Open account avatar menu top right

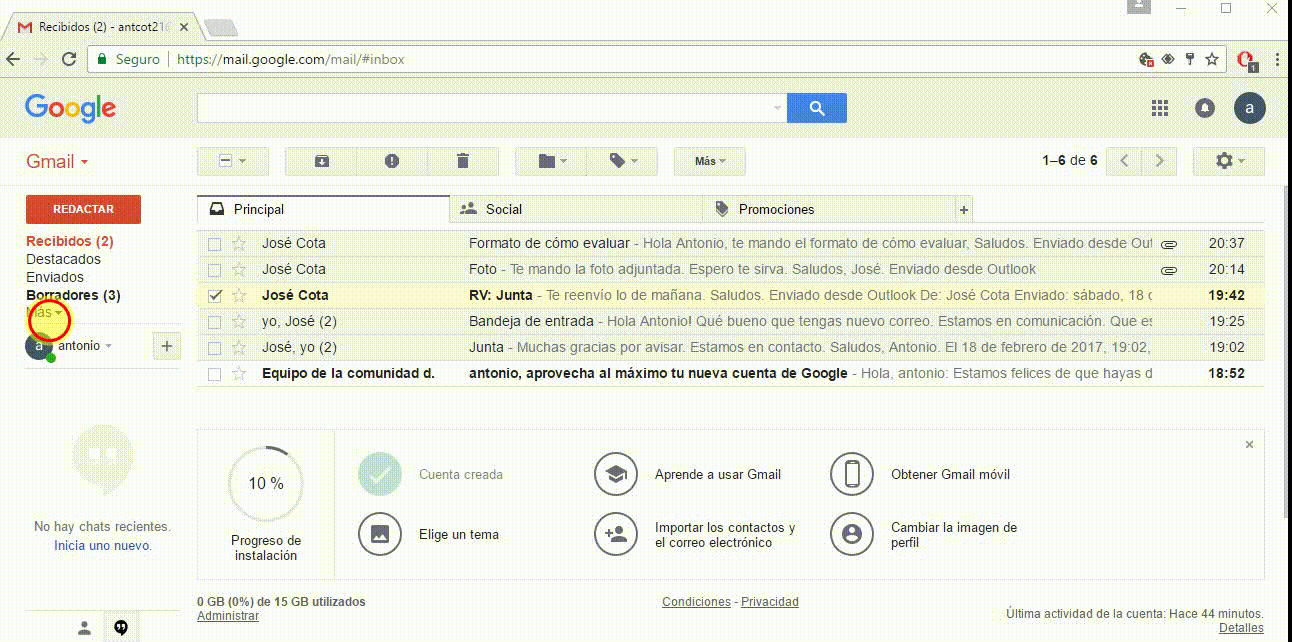pyautogui.click(x=1250, y=108)
